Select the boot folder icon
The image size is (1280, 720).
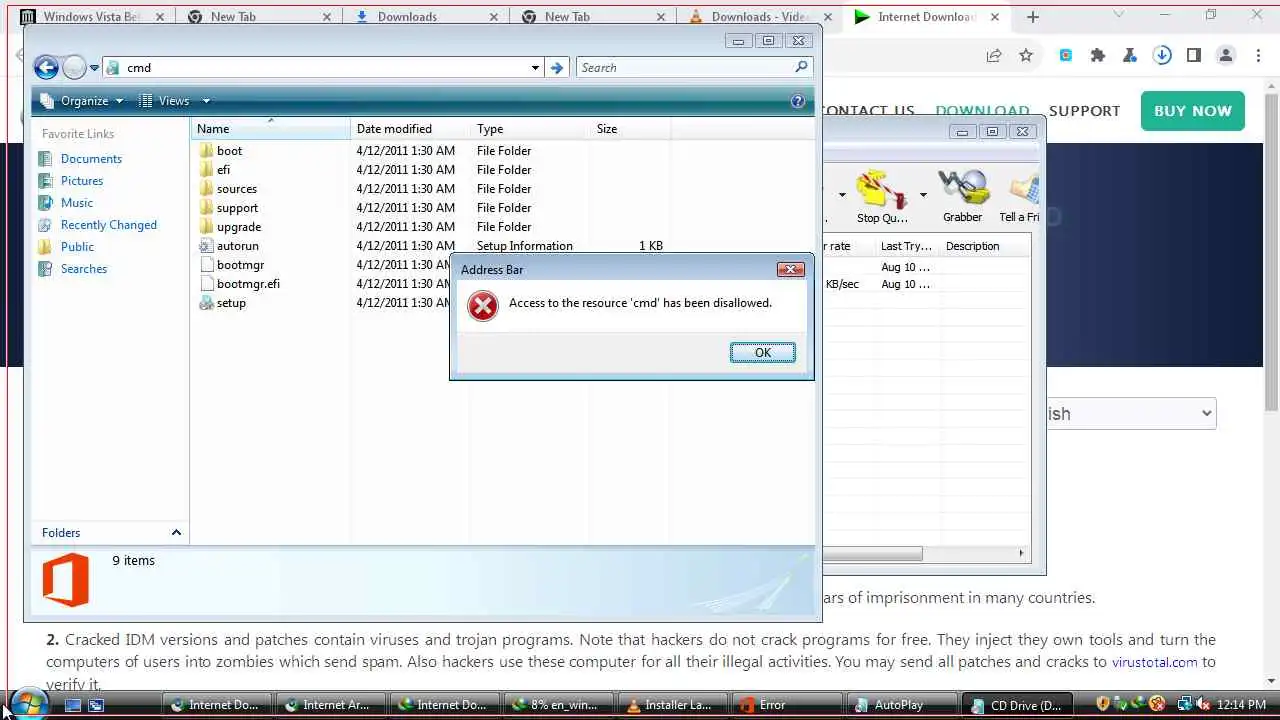(x=206, y=150)
